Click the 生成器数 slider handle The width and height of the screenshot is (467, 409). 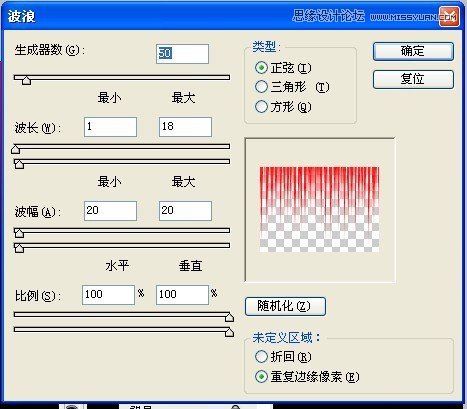click(26, 80)
